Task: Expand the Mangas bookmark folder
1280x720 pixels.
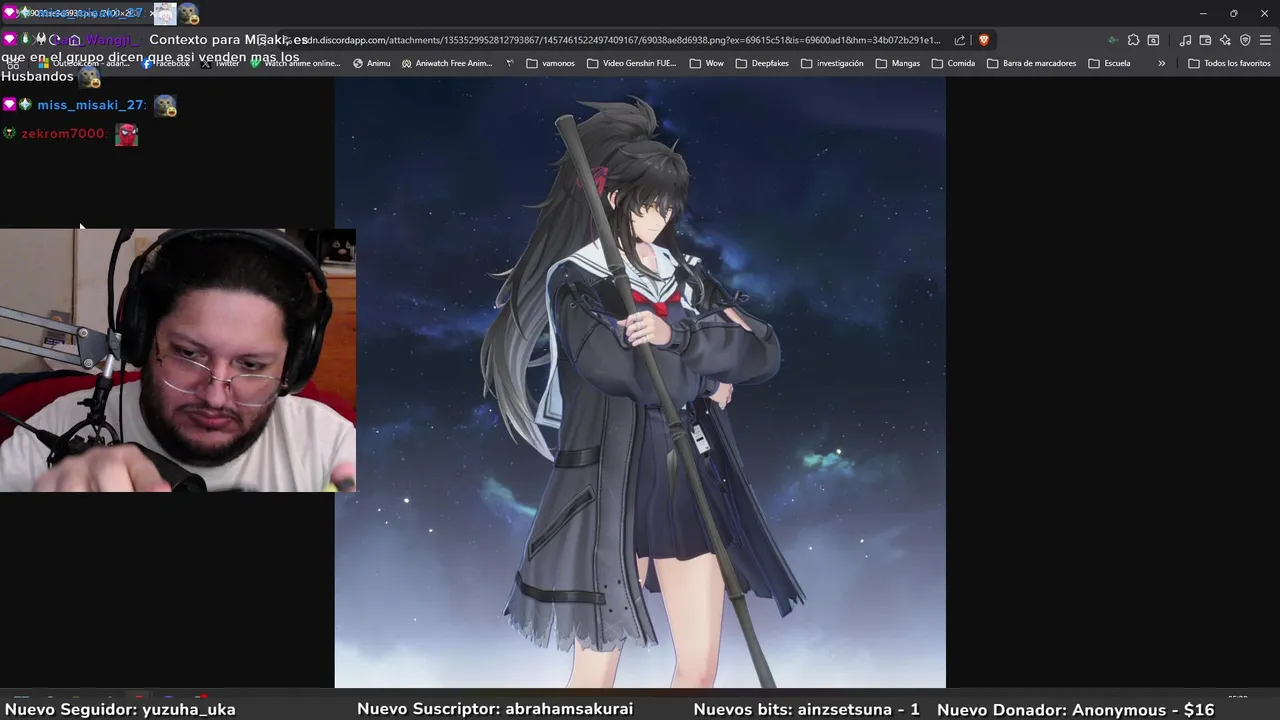Action: (x=898, y=63)
